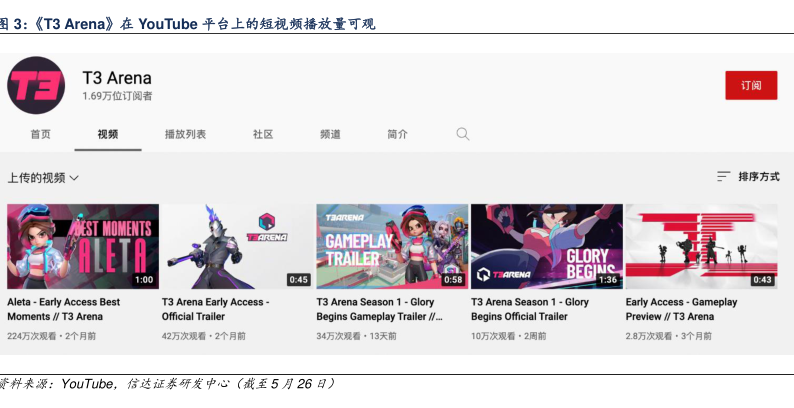
Task: Switch to the 播放列表 playlists tab
Action: [x=185, y=134]
